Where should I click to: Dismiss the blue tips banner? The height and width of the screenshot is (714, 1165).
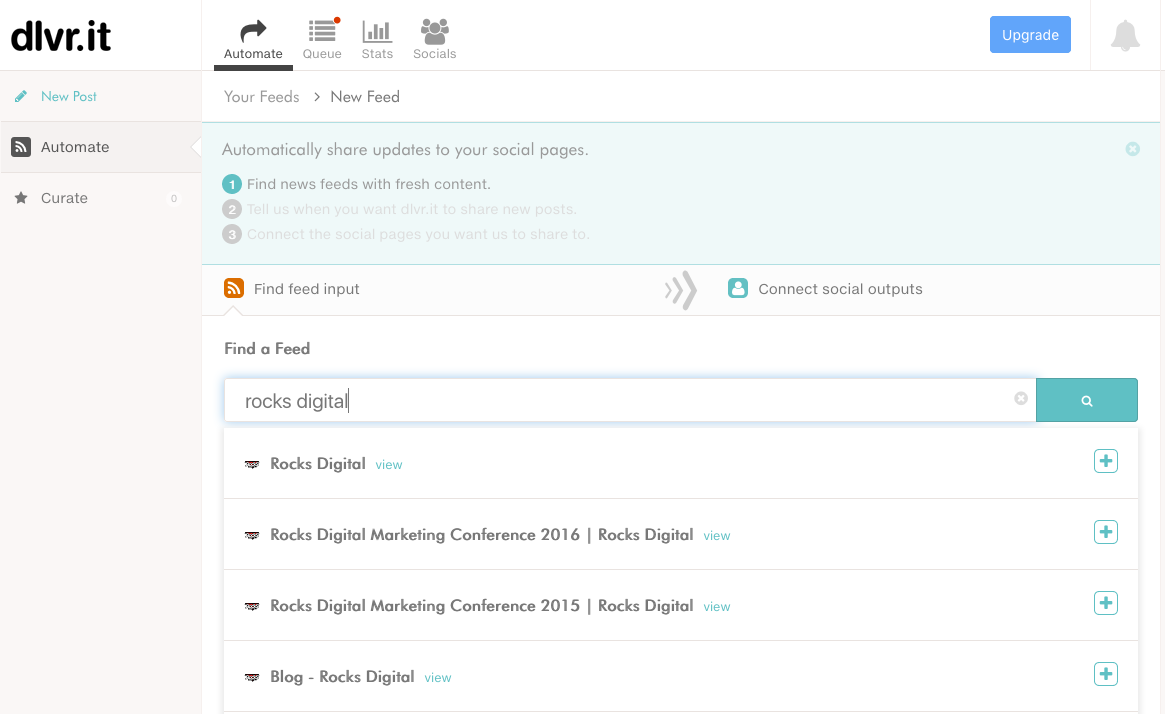[x=1132, y=149]
